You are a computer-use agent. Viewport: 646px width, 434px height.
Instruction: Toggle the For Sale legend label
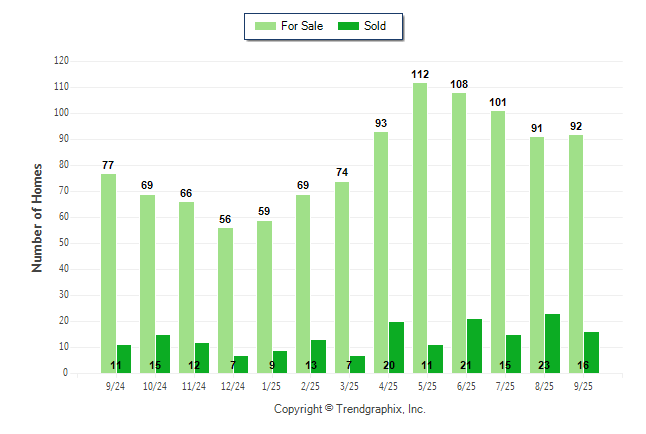(x=301, y=26)
